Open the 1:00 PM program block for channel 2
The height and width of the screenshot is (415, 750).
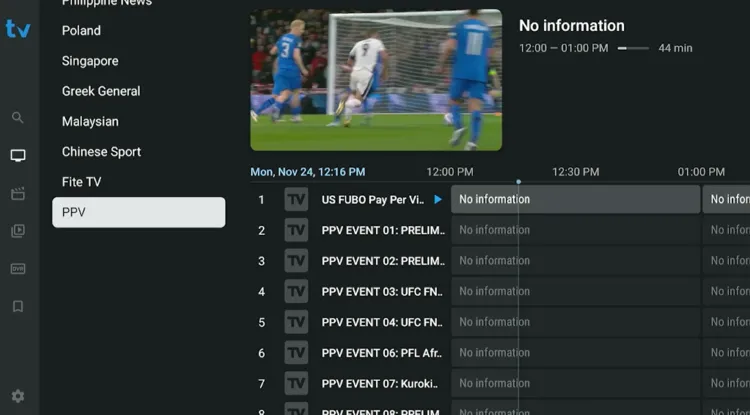click(x=726, y=230)
